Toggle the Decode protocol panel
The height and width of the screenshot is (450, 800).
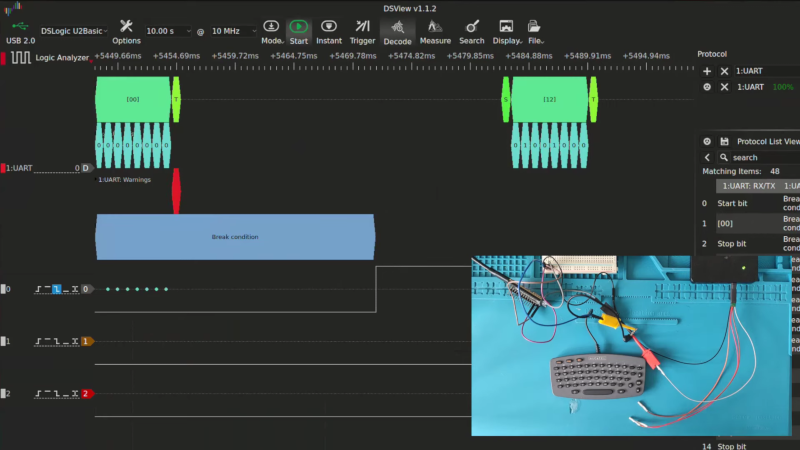pyautogui.click(x=397, y=31)
